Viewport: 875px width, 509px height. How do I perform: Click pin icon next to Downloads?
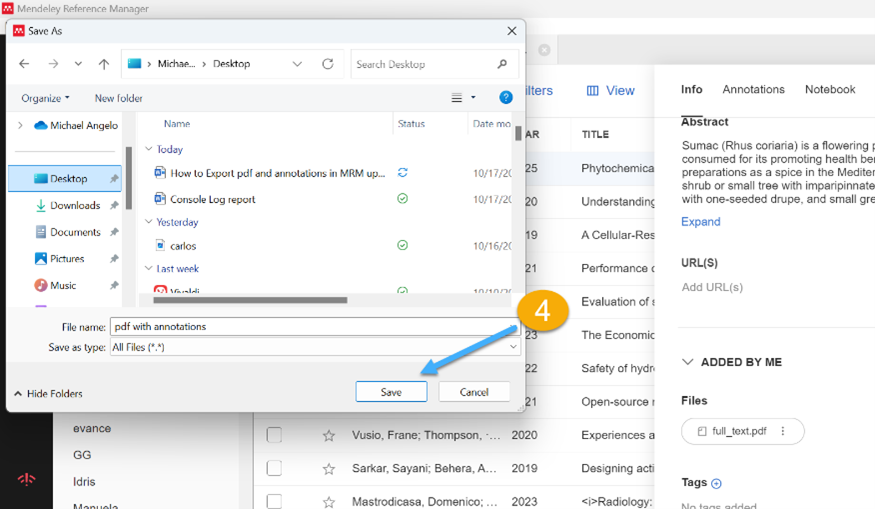pos(114,205)
